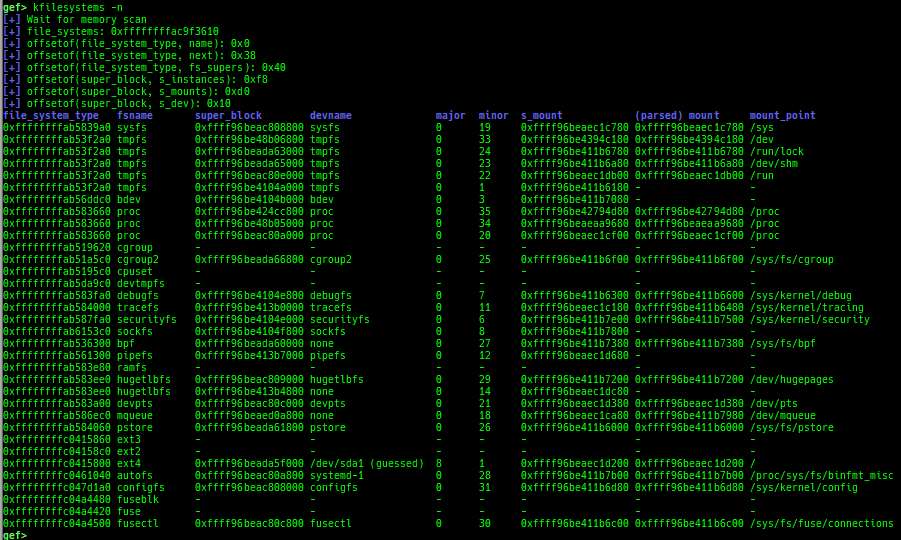Click the 'autofs' fsname
The width and height of the screenshot is (901, 540).
coord(135,476)
